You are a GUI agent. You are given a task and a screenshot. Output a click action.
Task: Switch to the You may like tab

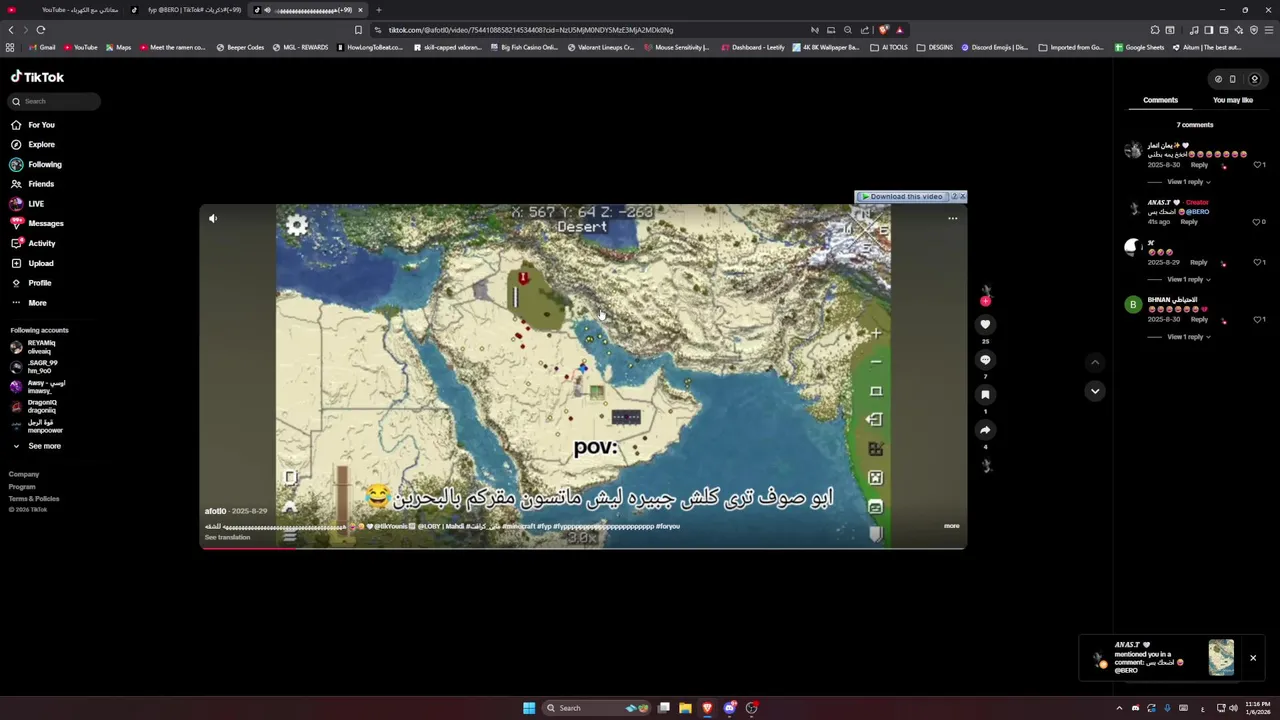tap(1233, 100)
